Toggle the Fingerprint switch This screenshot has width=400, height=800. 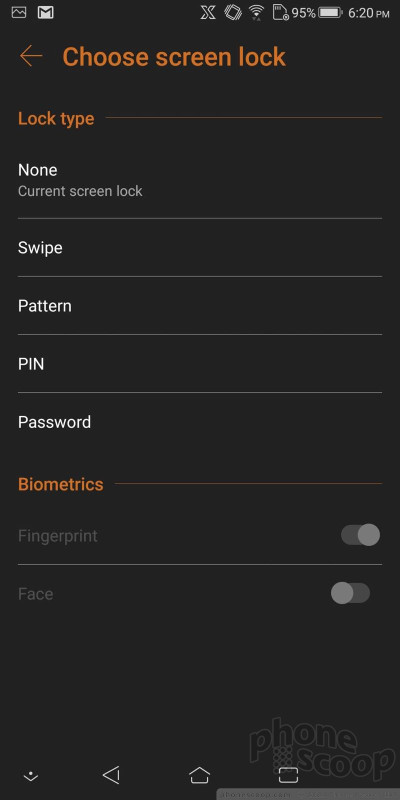point(360,535)
